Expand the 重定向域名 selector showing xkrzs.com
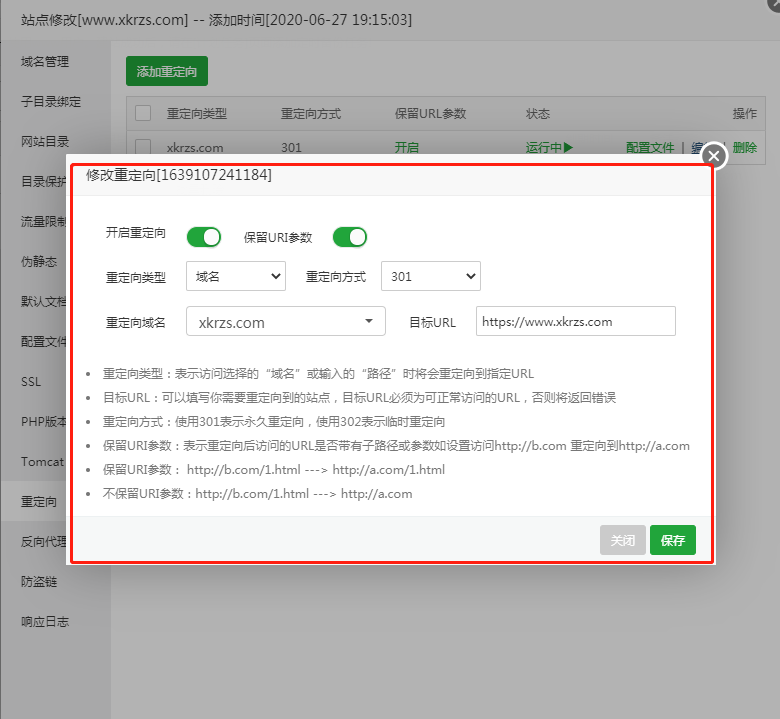 [286, 321]
